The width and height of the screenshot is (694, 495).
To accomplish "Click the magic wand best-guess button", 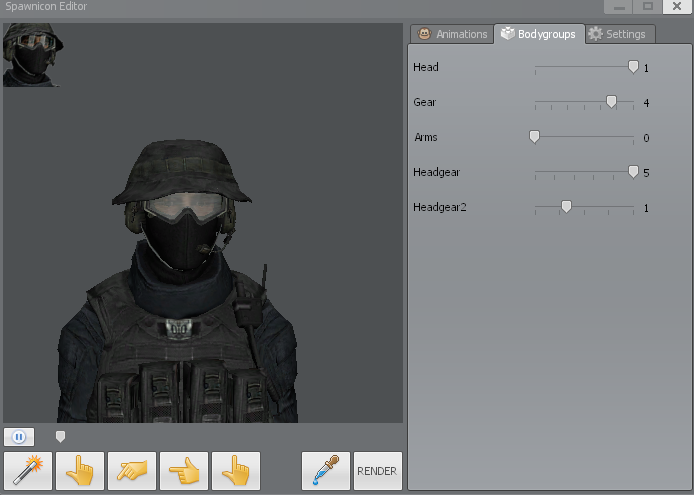I will click(28, 471).
